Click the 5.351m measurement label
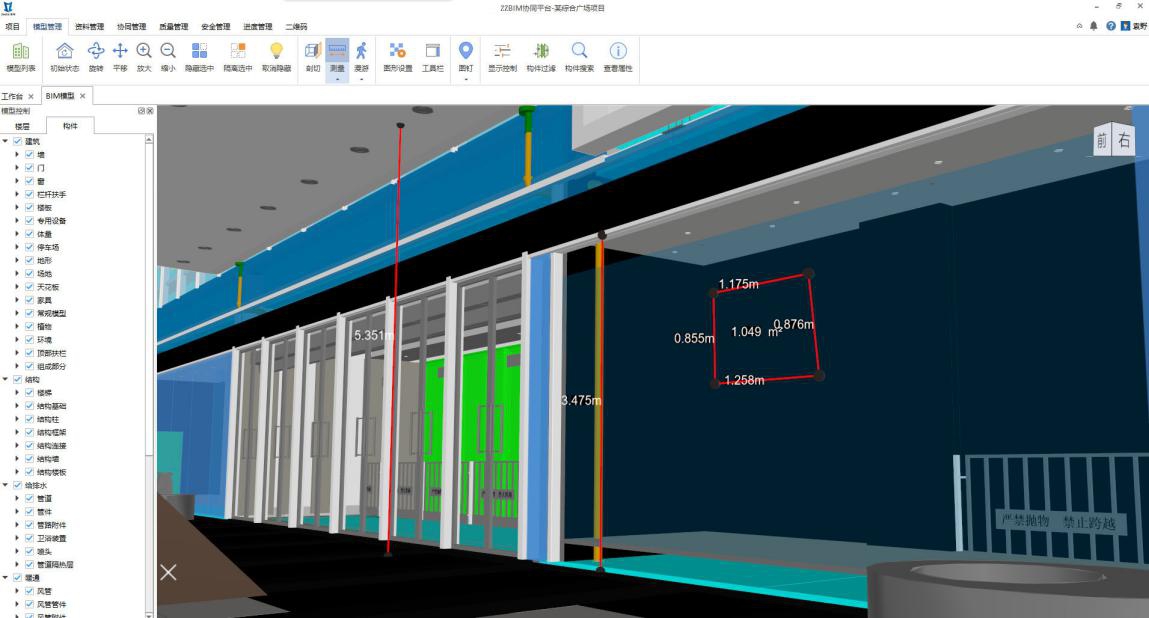Viewport: 1149px width, 618px height. [x=374, y=335]
